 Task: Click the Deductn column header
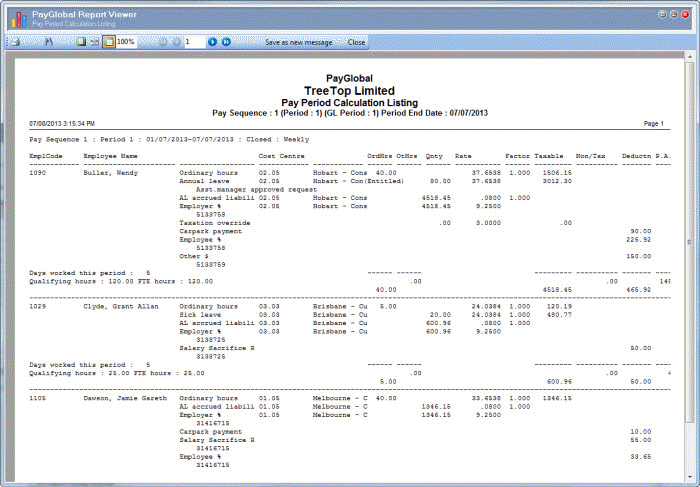pos(637,156)
